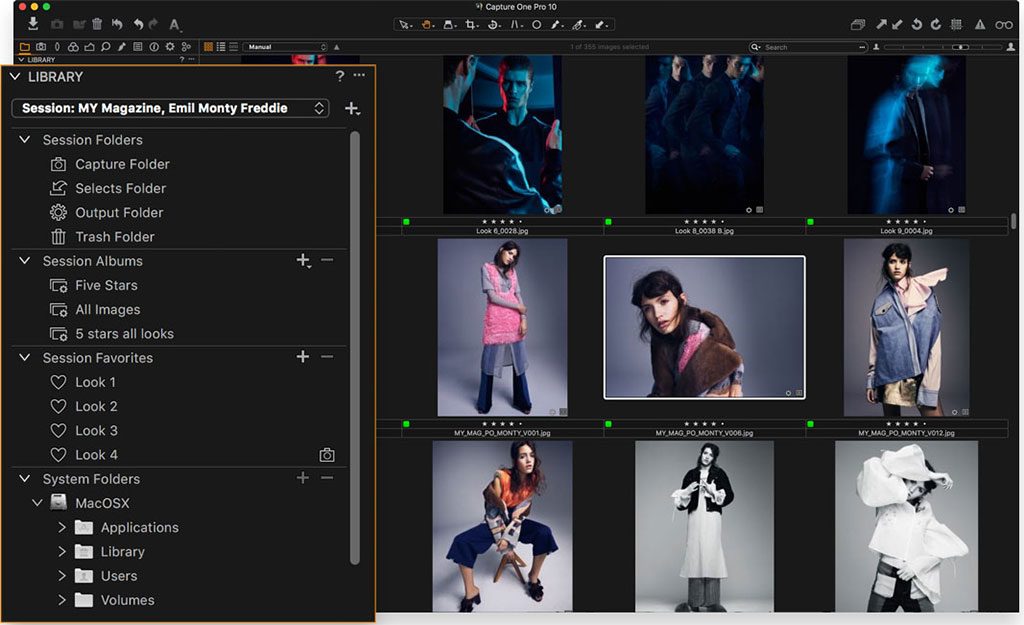
Task: Collapse the Session Folders section
Action: 25,140
